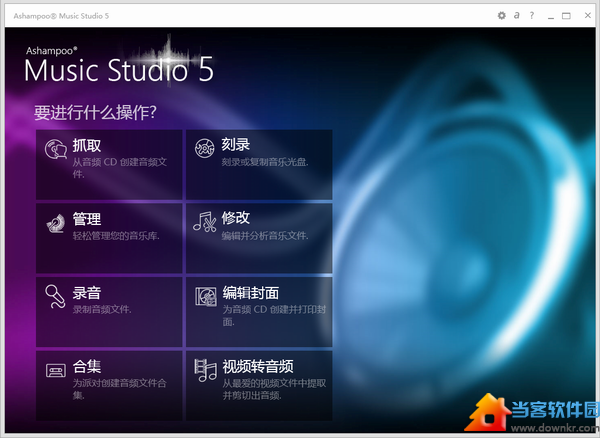
Task: Click the cassette icon beside 合集
Action: [56, 370]
